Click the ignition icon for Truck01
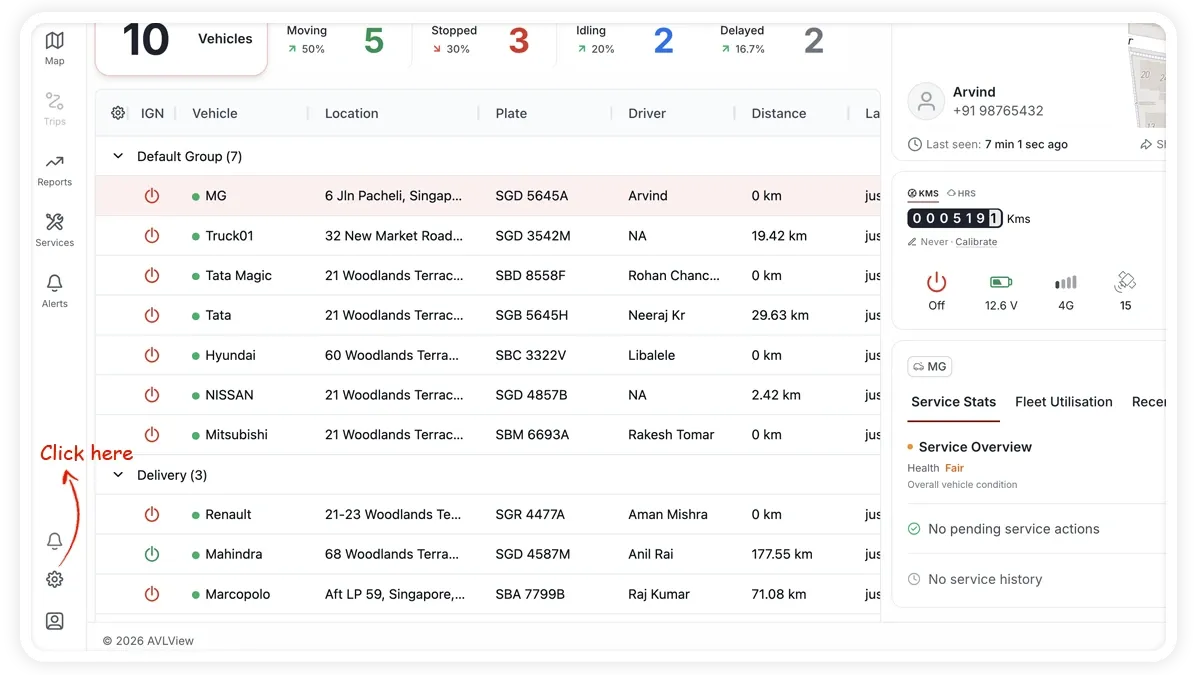Screen dimensions: 1200x675 (x=152, y=236)
